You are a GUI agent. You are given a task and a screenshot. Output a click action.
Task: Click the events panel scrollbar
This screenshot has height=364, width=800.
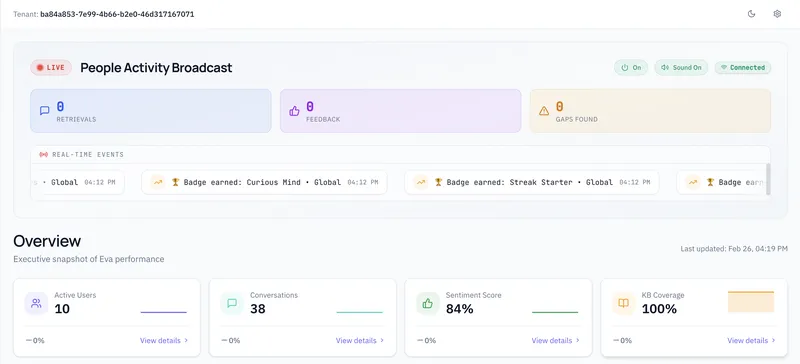click(768, 179)
